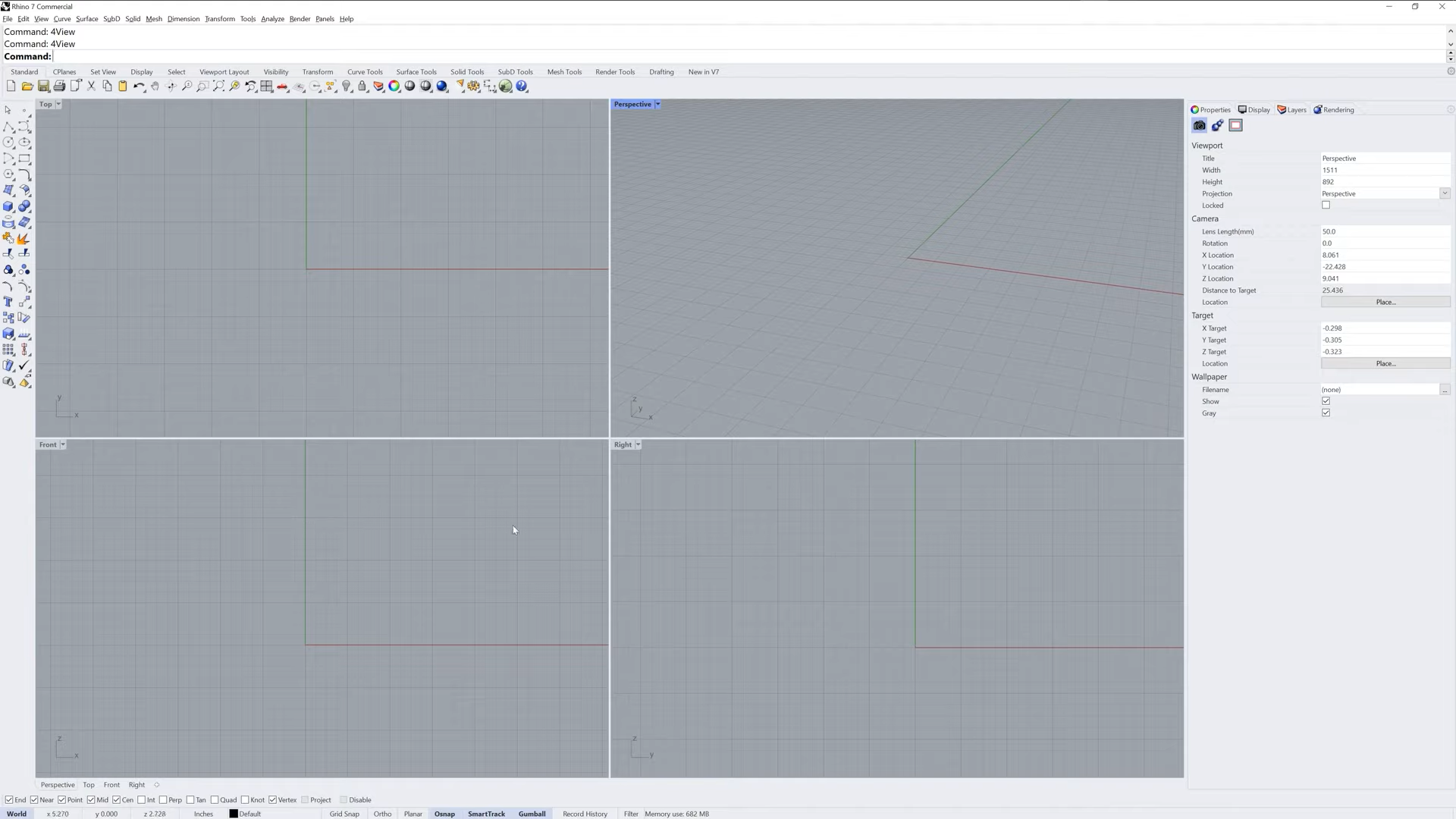Click the Pan view tool
This screenshot has height=819, width=1456.
click(x=155, y=86)
